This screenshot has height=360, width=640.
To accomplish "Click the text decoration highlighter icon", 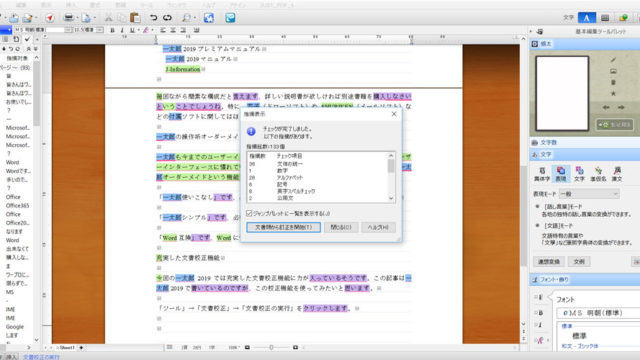I will click(146, 30).
